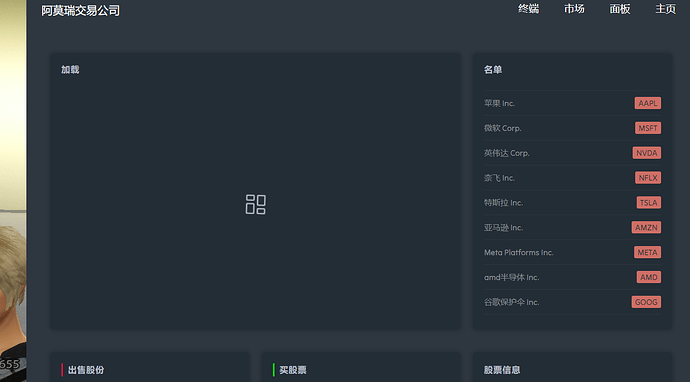Select the META ticker badge

tap(647, 252)
